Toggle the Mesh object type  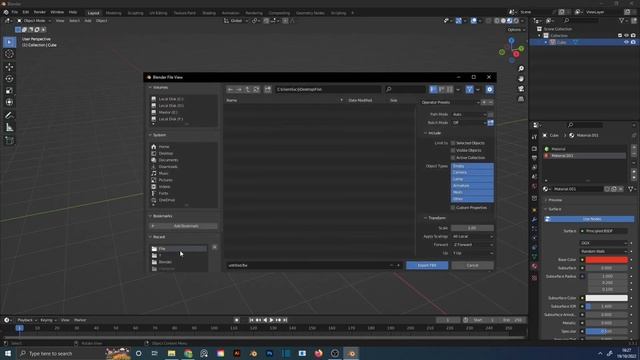pyautogui.click(x=472, y=192)
